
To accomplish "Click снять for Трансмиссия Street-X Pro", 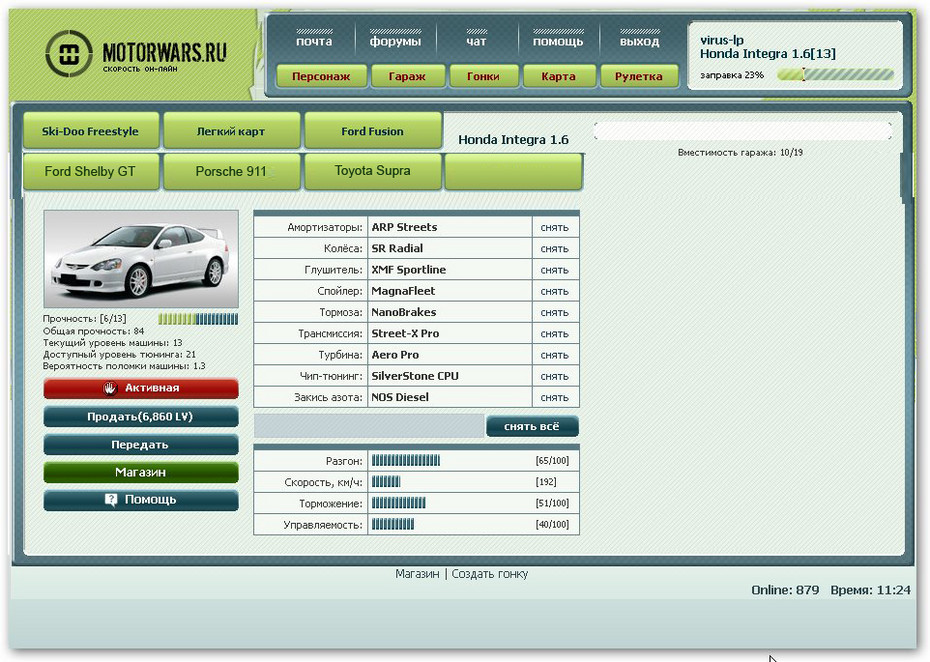I will tap(555, 334).
